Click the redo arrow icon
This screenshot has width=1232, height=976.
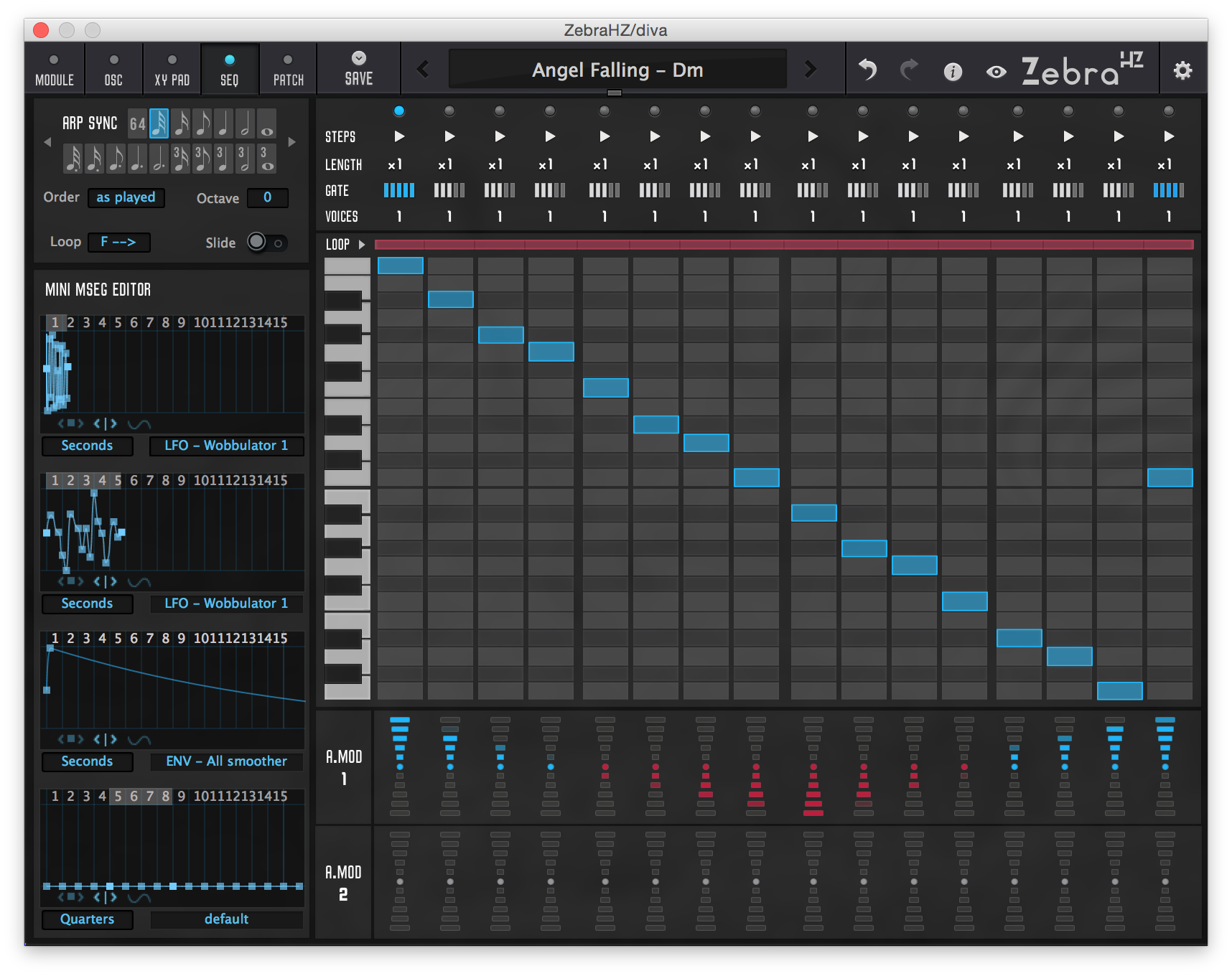tap(910, 70)
